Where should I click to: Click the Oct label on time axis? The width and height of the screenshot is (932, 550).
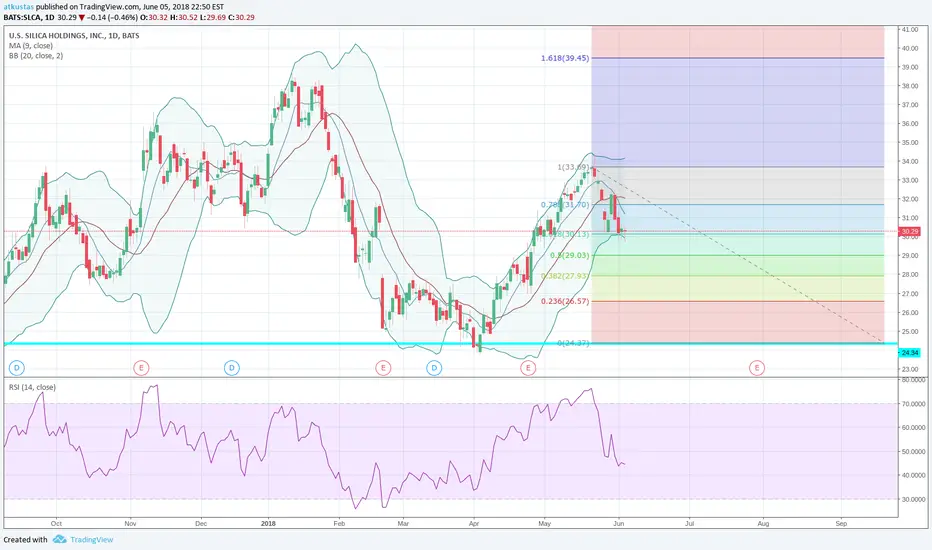(56, 524)
